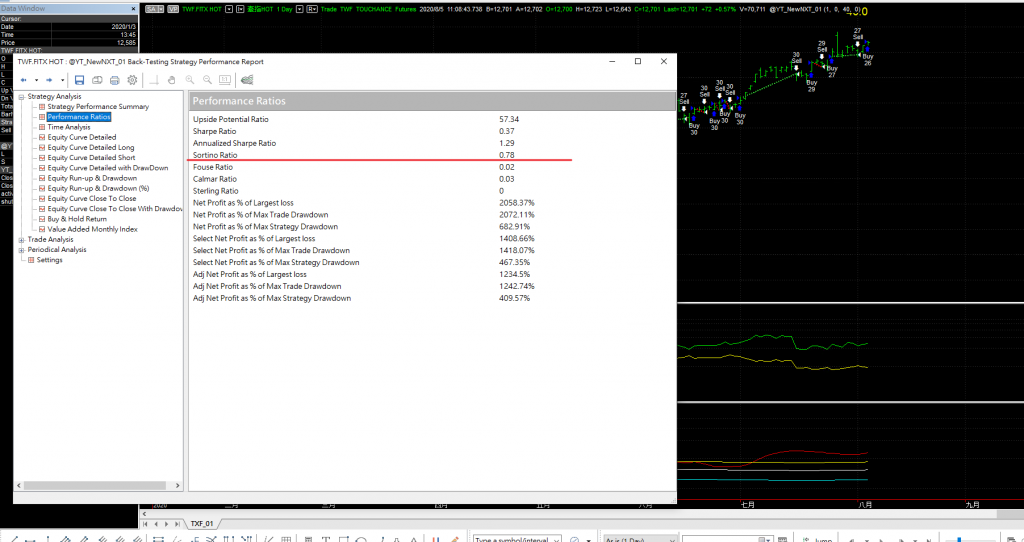Open Equity Curve Detailed Long
Image resolution: width=1024 pixels, height=542 pixels.
pyautogui.click(x=90, y=148)
